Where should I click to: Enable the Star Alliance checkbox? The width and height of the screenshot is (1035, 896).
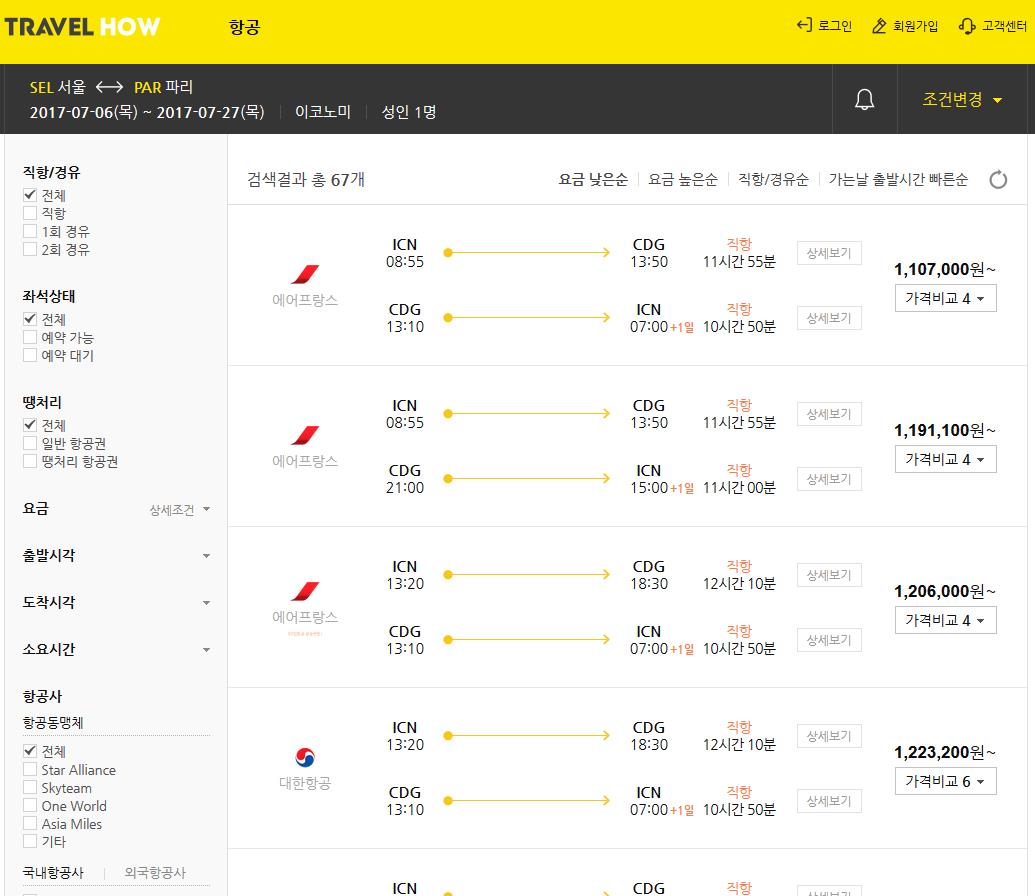(x=30, y=769)
